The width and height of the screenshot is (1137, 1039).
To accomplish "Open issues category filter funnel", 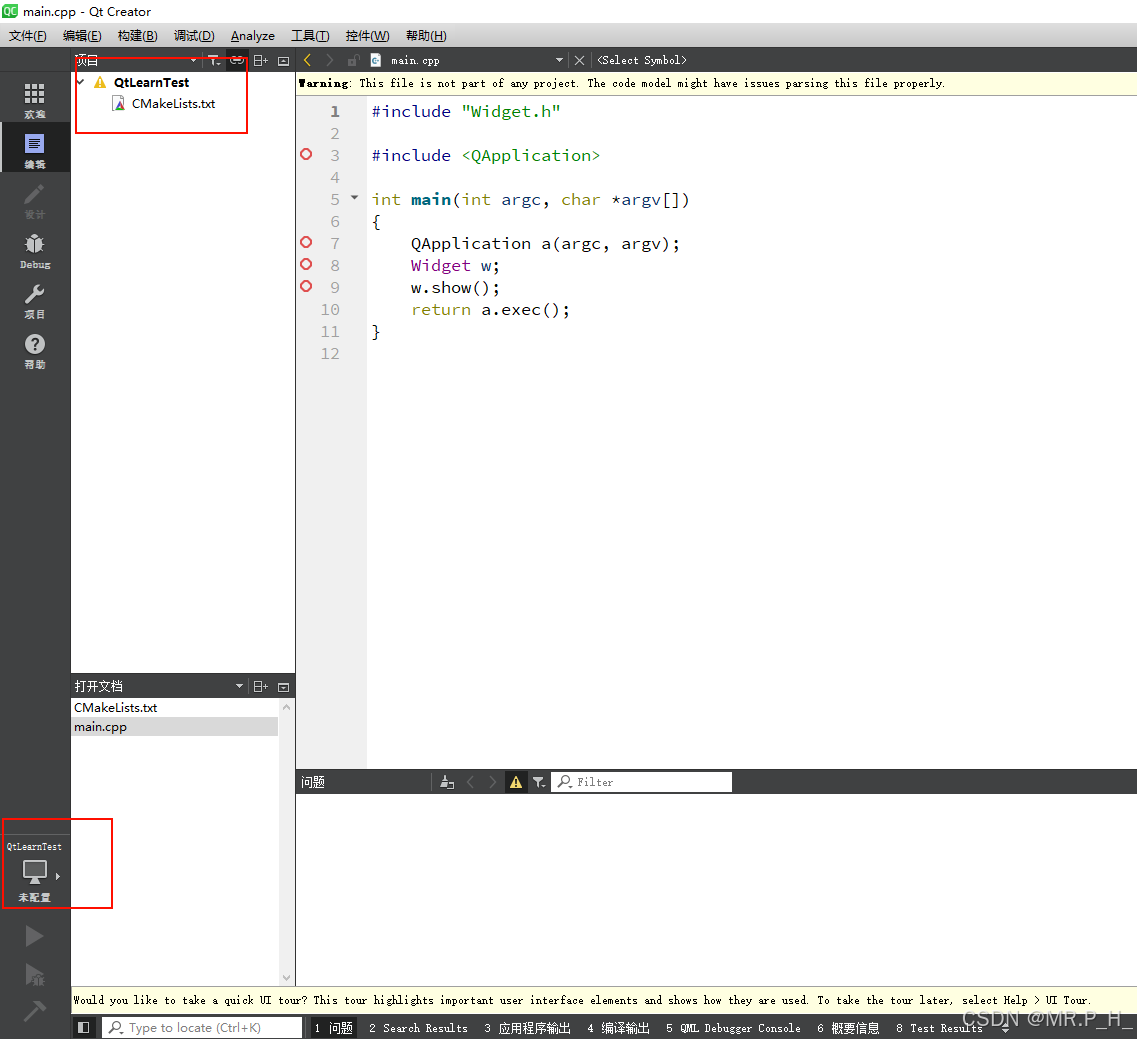I will [539, 782].
